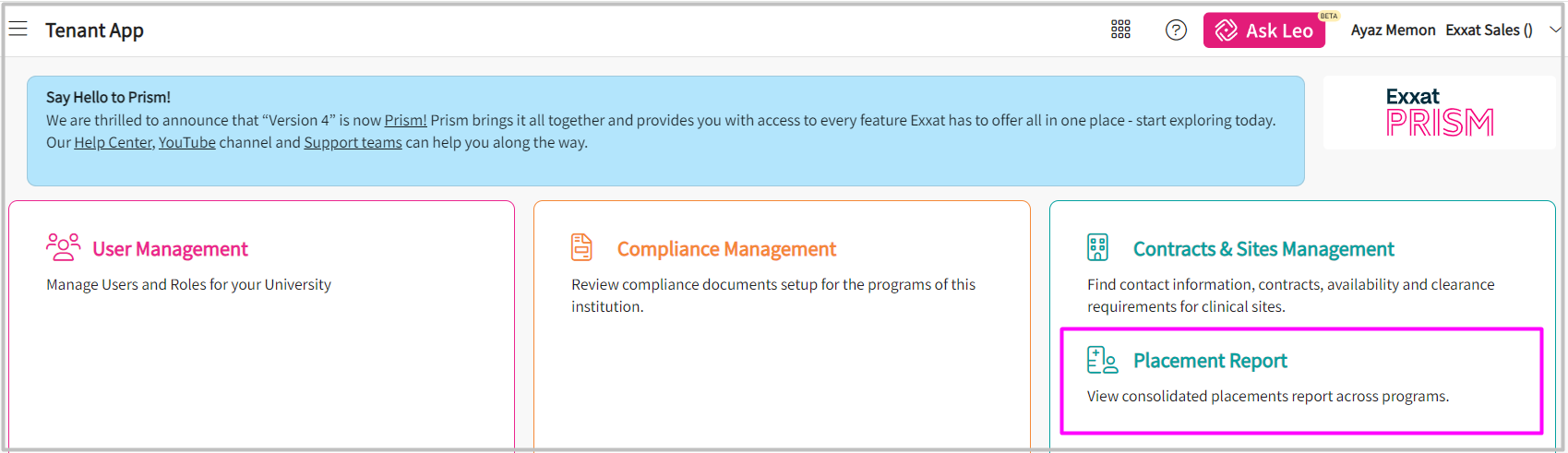Open the Help Center link
Viewport: 1568px width, 453px height.
point(113,142)
